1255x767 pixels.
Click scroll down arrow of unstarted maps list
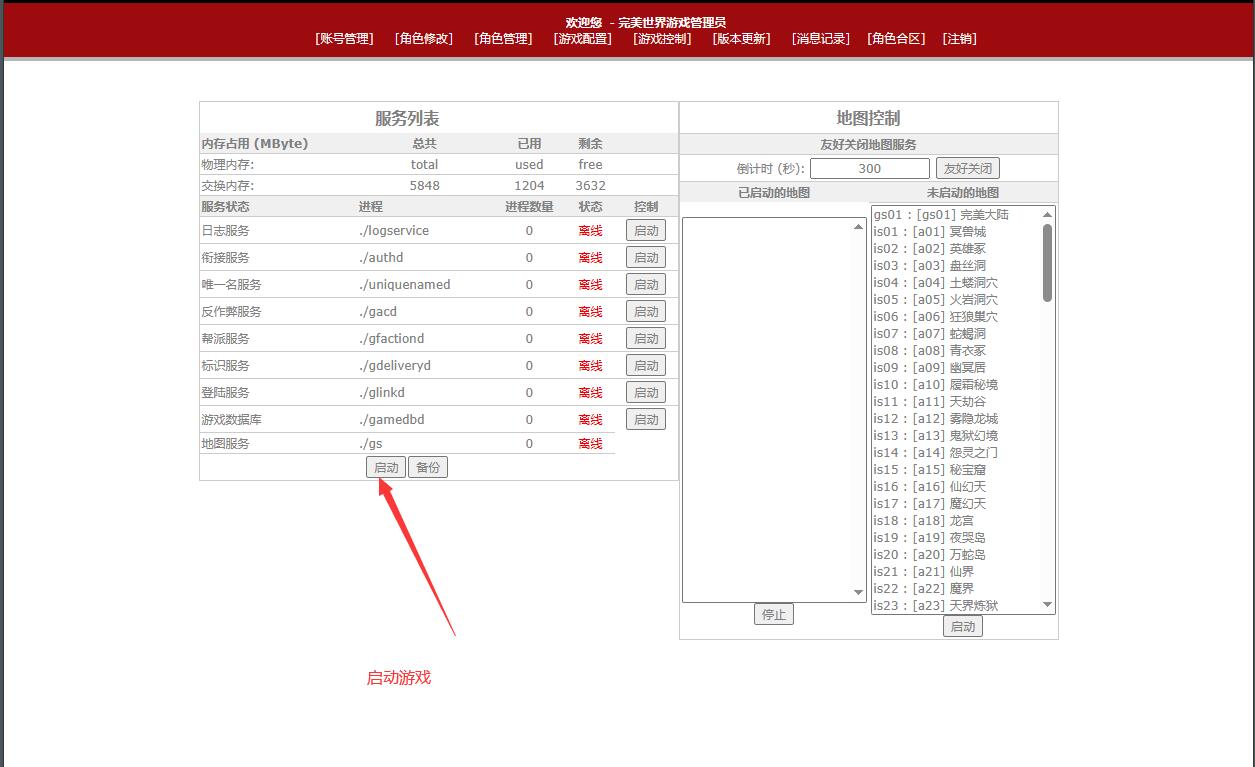(x=1047, y=605)
